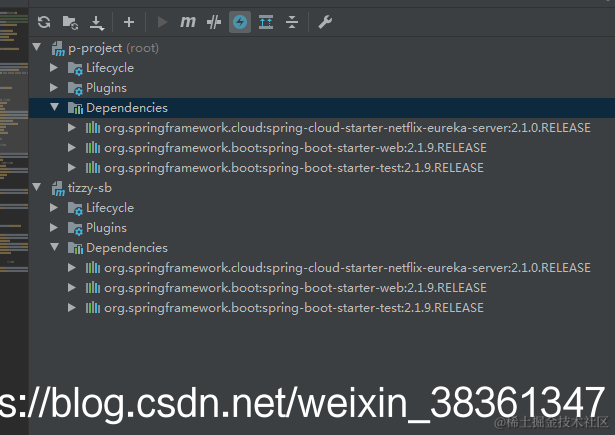Click Collapse All toolbar icon
615x435 pixels.
point(292,22)
